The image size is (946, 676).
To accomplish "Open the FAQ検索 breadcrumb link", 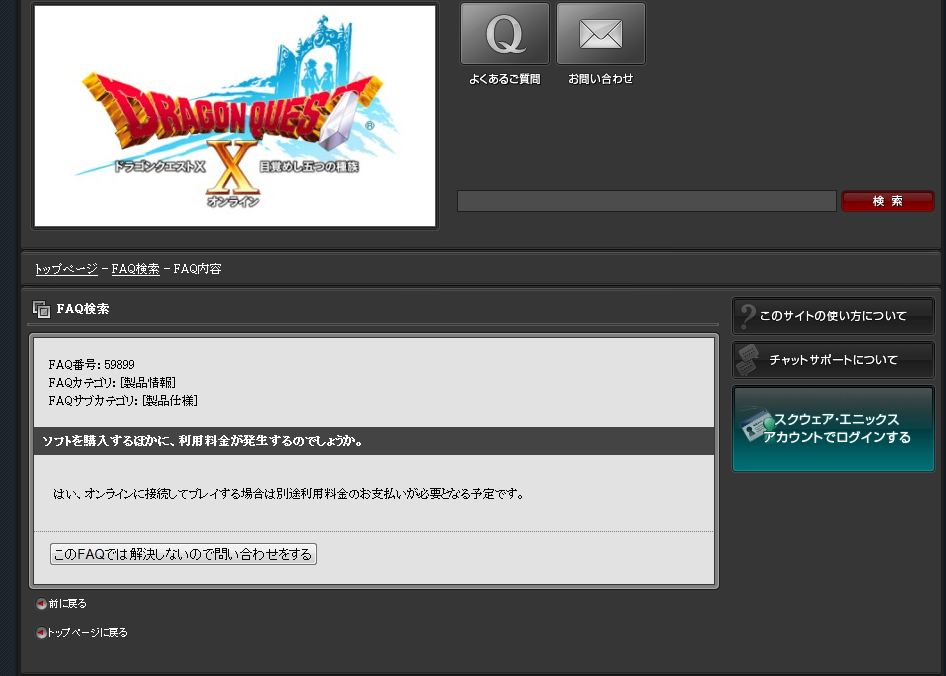I will [x=136, y=269].
